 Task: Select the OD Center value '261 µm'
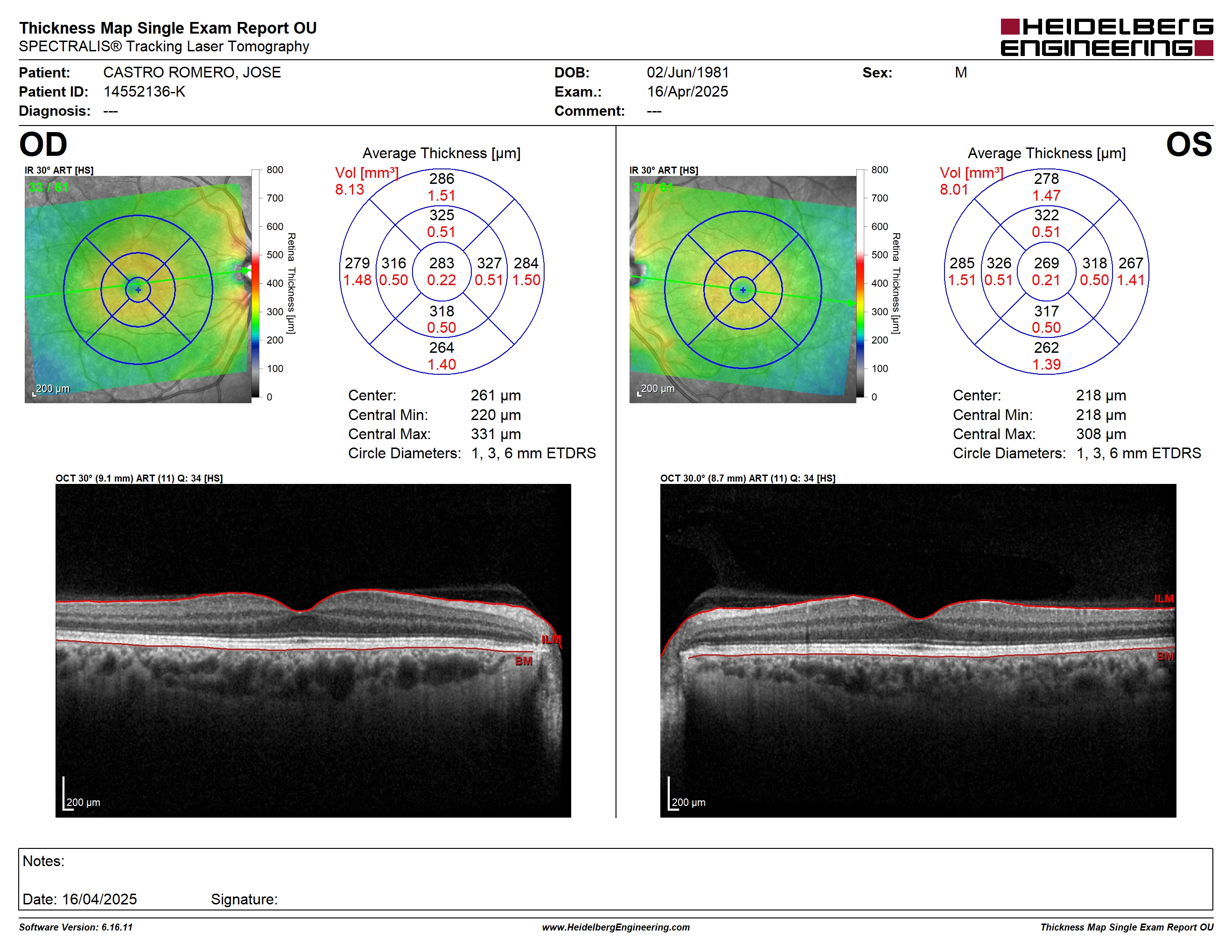pos(496,395)
